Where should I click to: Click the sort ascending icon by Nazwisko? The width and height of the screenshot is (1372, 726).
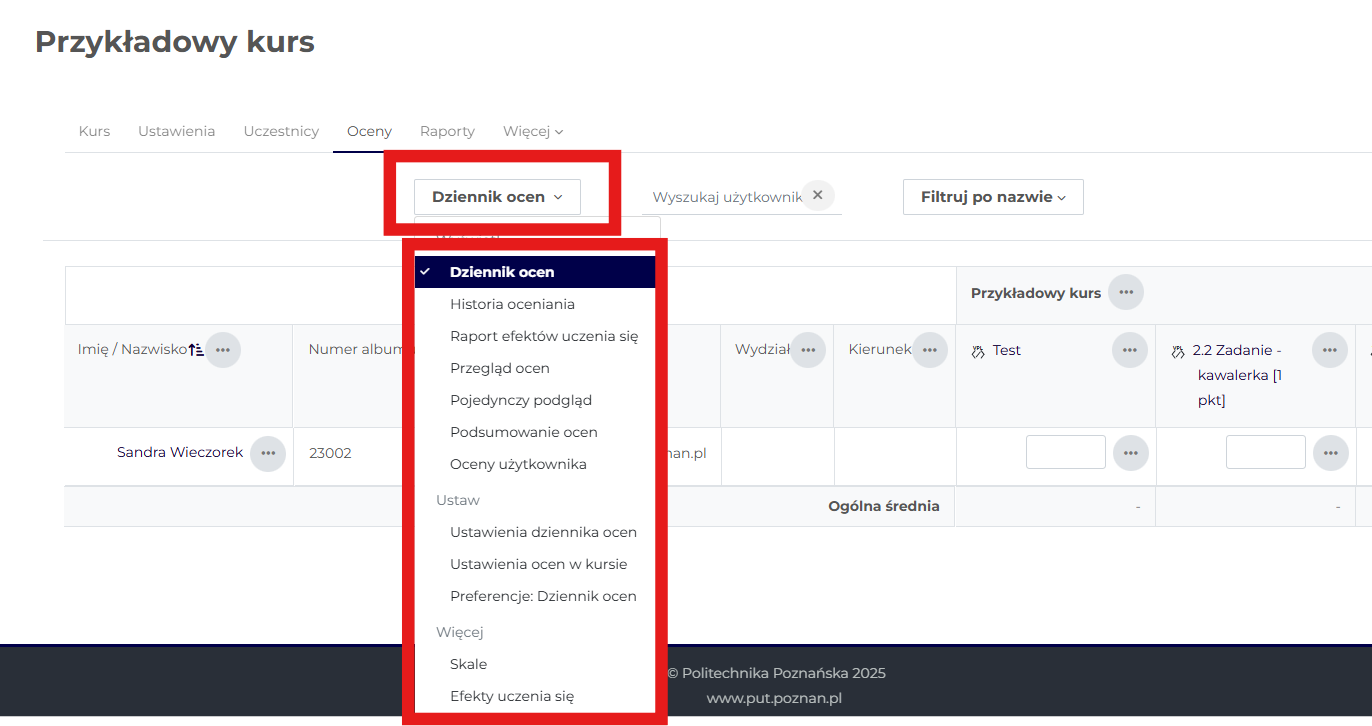[196, 350]
